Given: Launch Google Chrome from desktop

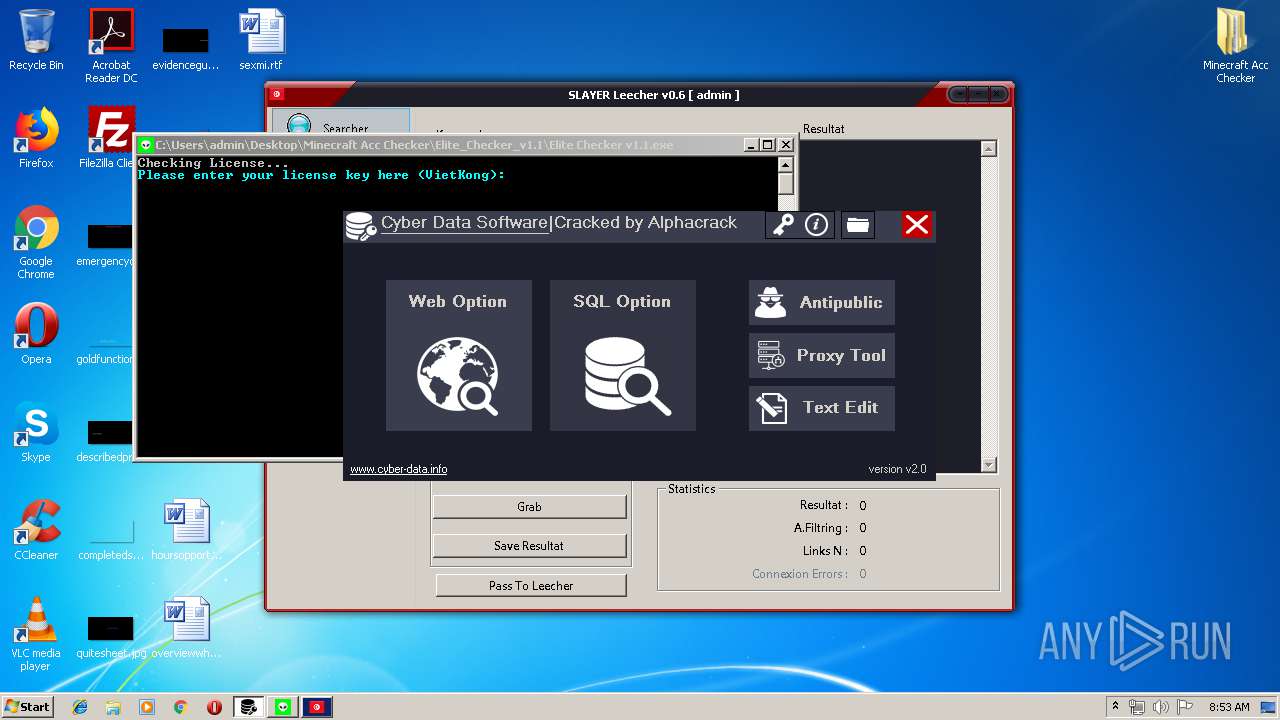Looking at the screenshot, I should [36, 242].
